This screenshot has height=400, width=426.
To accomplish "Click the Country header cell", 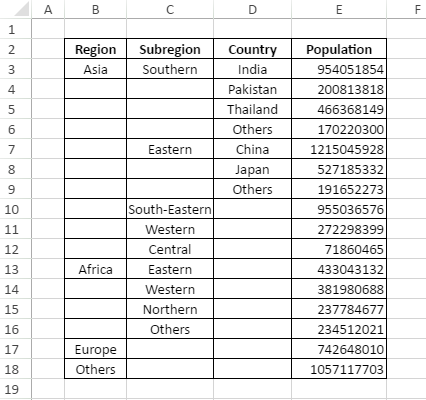I will coord(252,49).
